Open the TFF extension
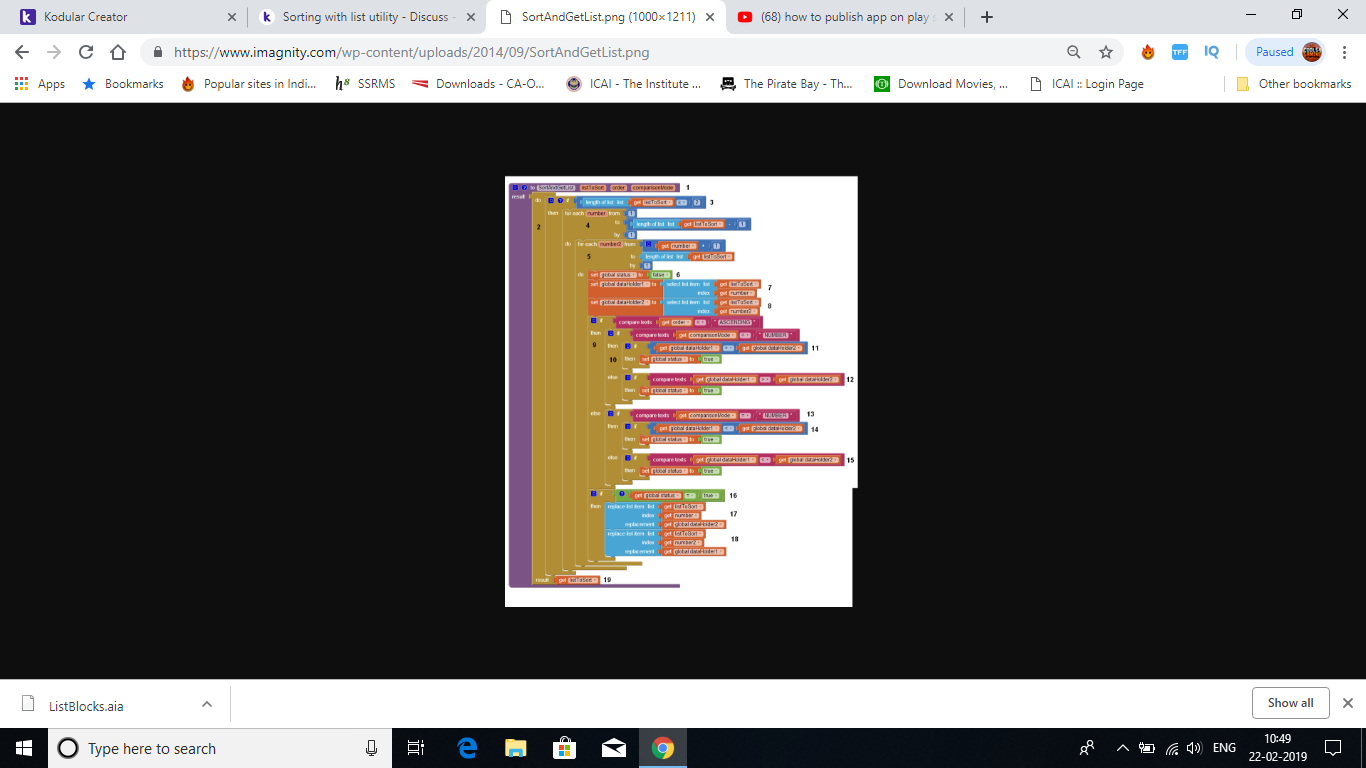1366x768 pixels. tap(1180, 52)
